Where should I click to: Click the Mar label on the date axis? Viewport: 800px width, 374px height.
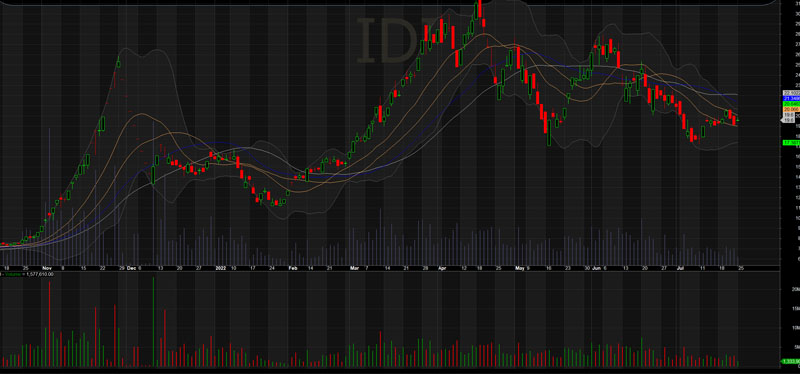click(355, 267)
